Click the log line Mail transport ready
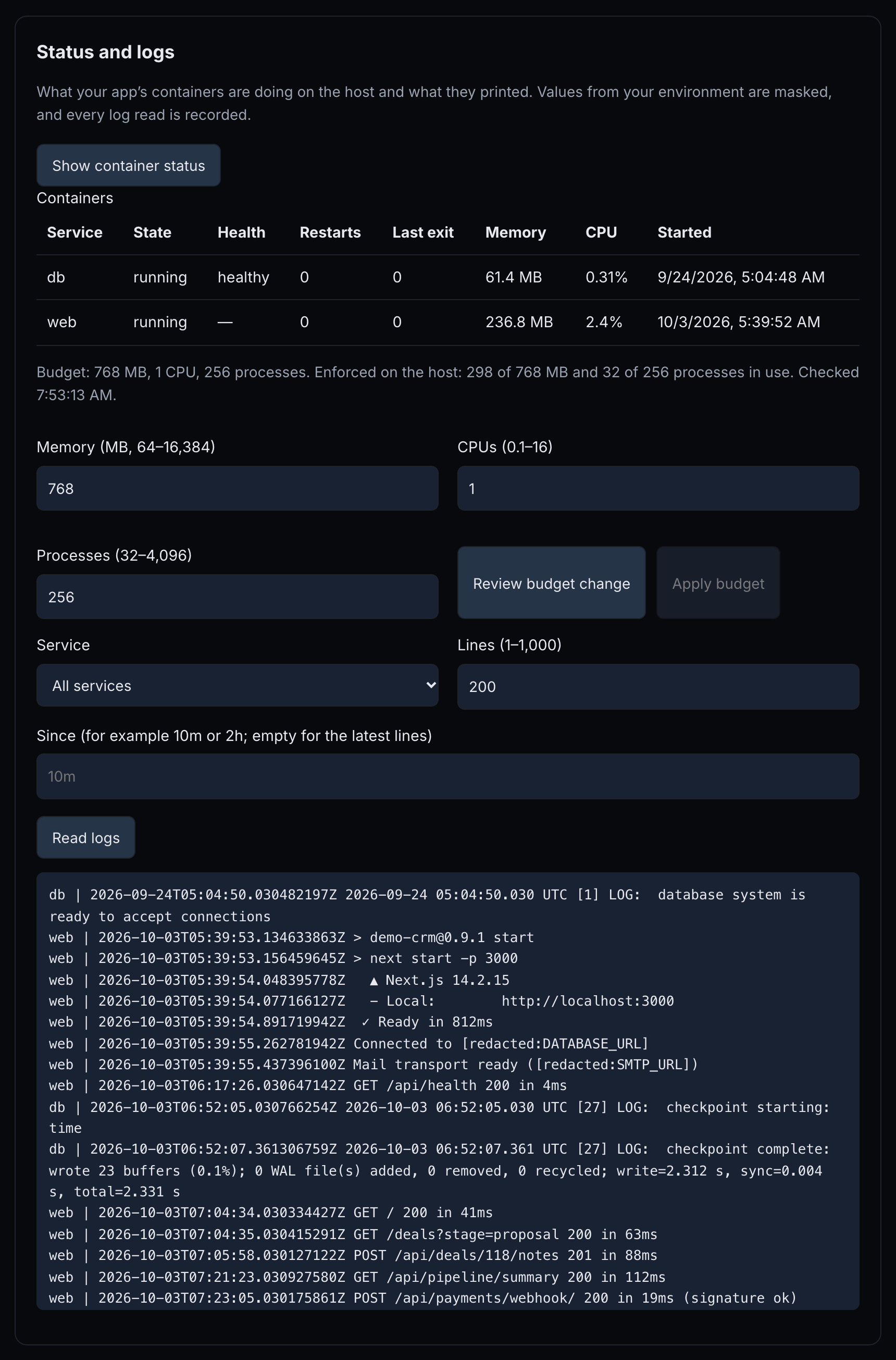896x1360 pixels. [374, 1065]
